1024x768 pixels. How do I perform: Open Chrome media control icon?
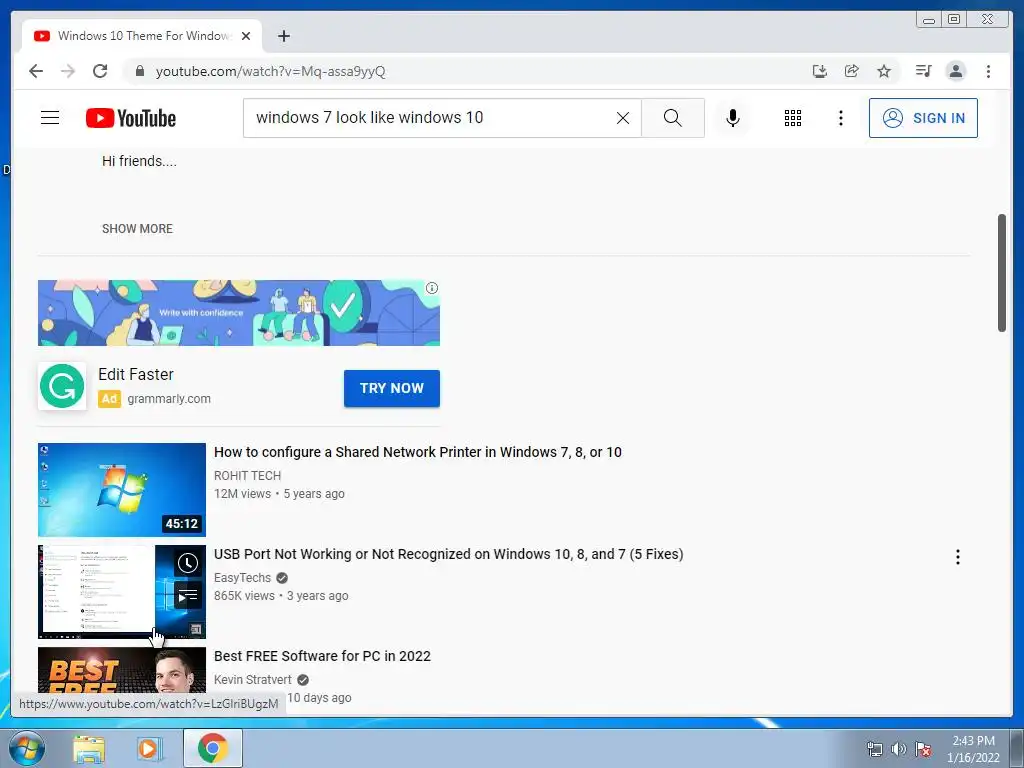923,71
